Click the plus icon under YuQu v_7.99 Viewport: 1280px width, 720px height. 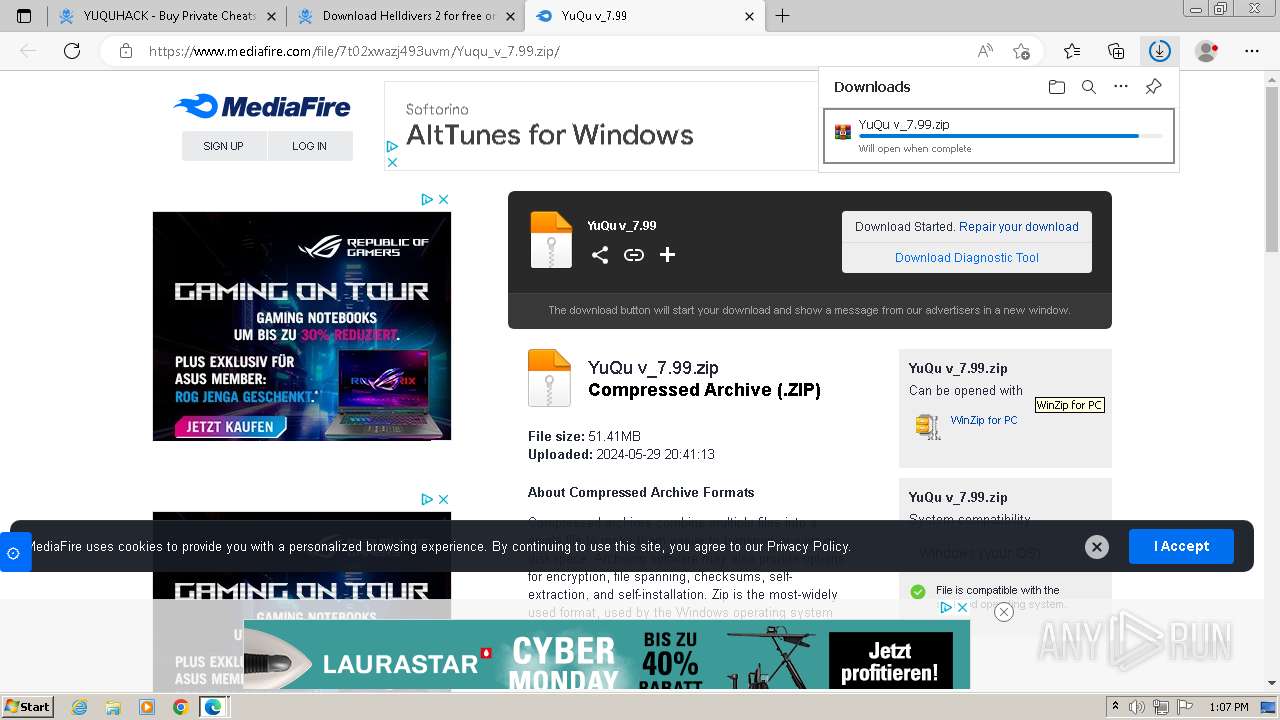click(x=668, y=255)
